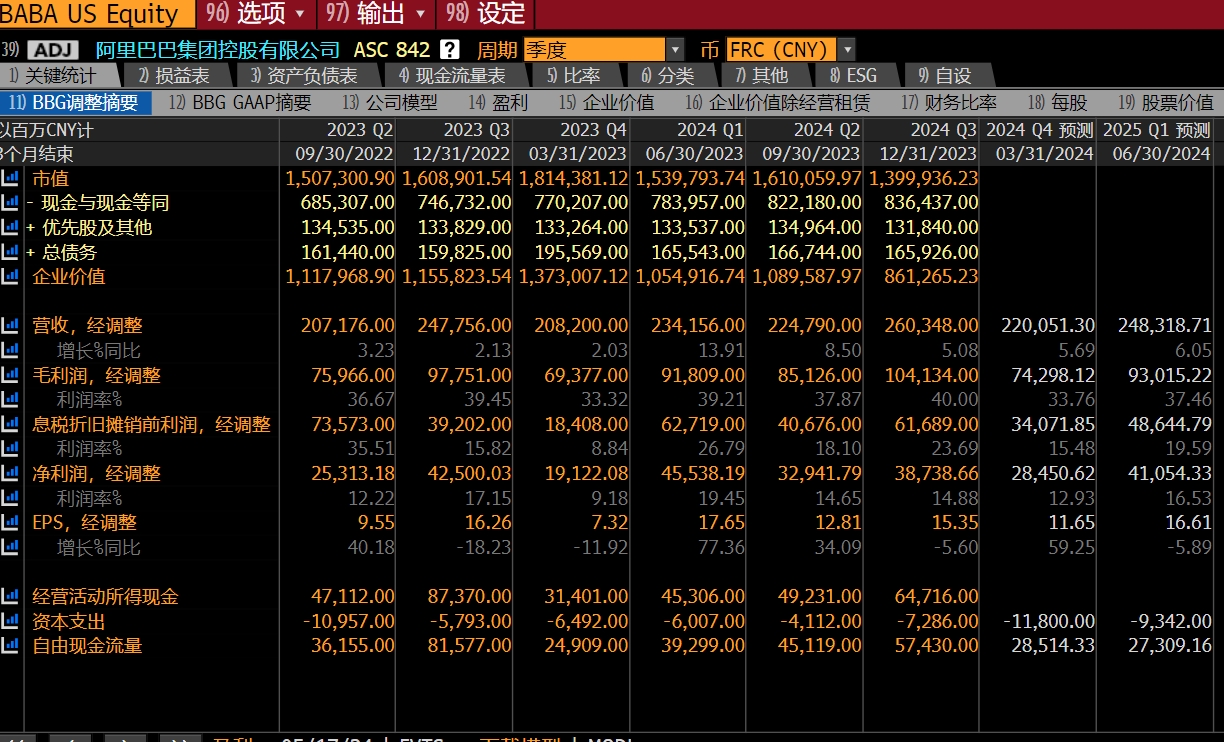Click the chart icon for 利润率% below 净利润
This screenshot has width=1224, height=742.
11,498
